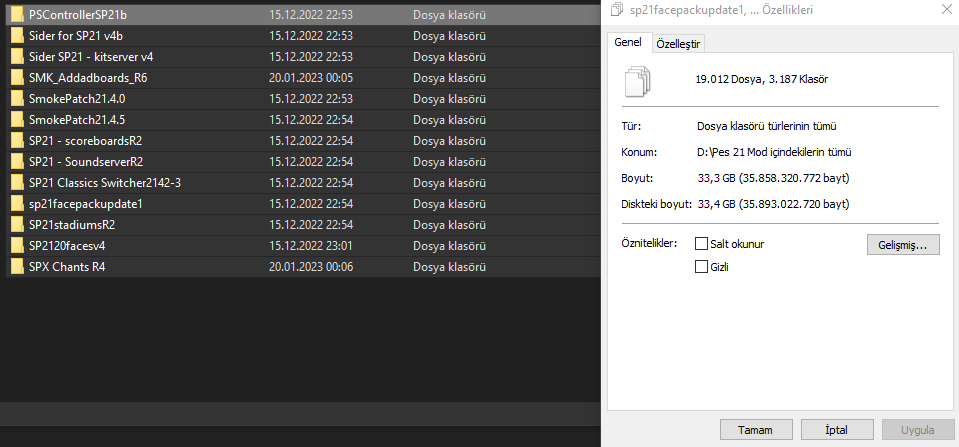The image size is (959, 447).
Task: Click the SmokePatch21.4.5 folder name
Action: coord(77,119)
